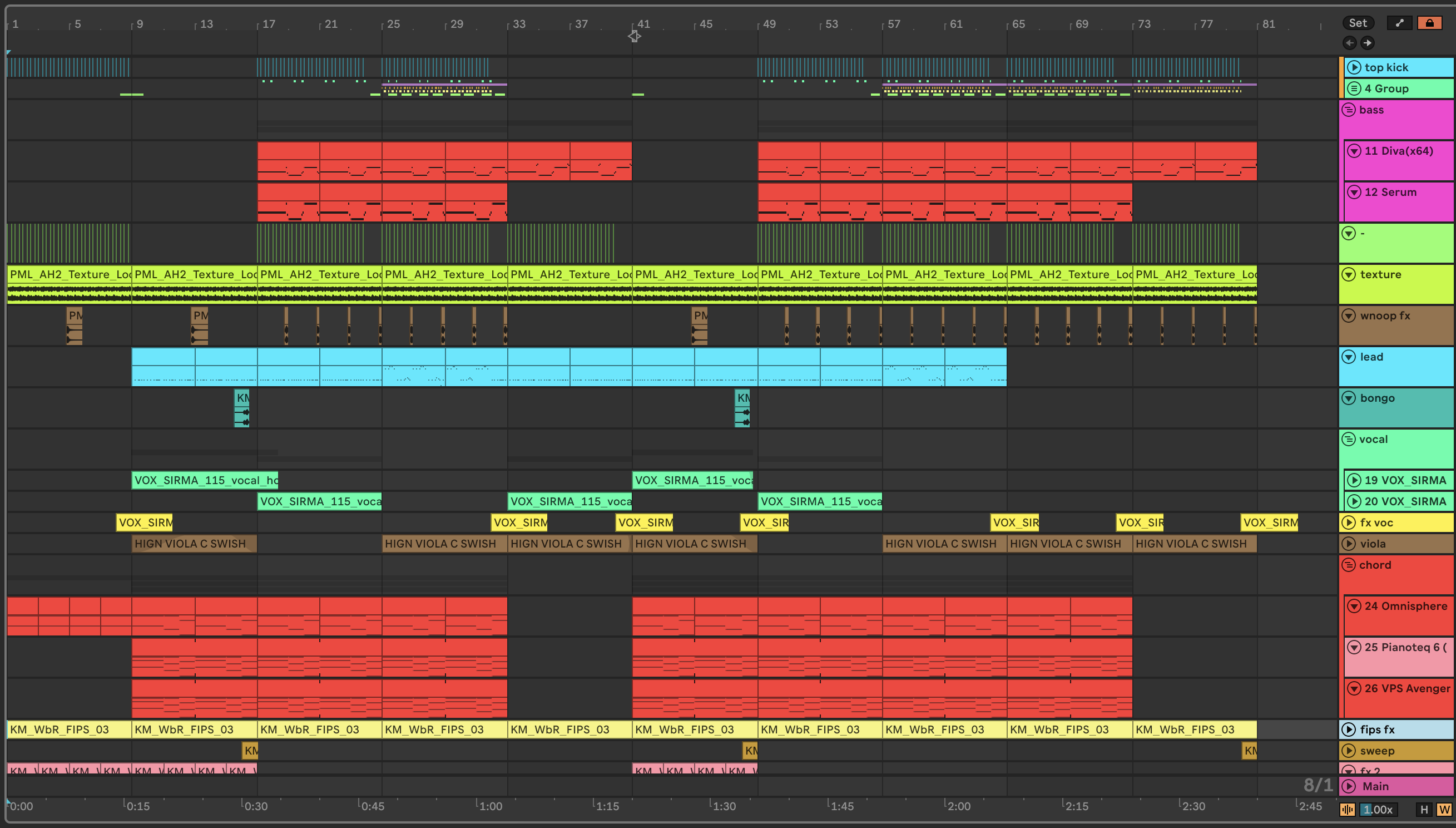Select first Diva bass clip at bar 17
Image resolution: width=1456 pixels, height=828 pixels.
tap(288, 161)
